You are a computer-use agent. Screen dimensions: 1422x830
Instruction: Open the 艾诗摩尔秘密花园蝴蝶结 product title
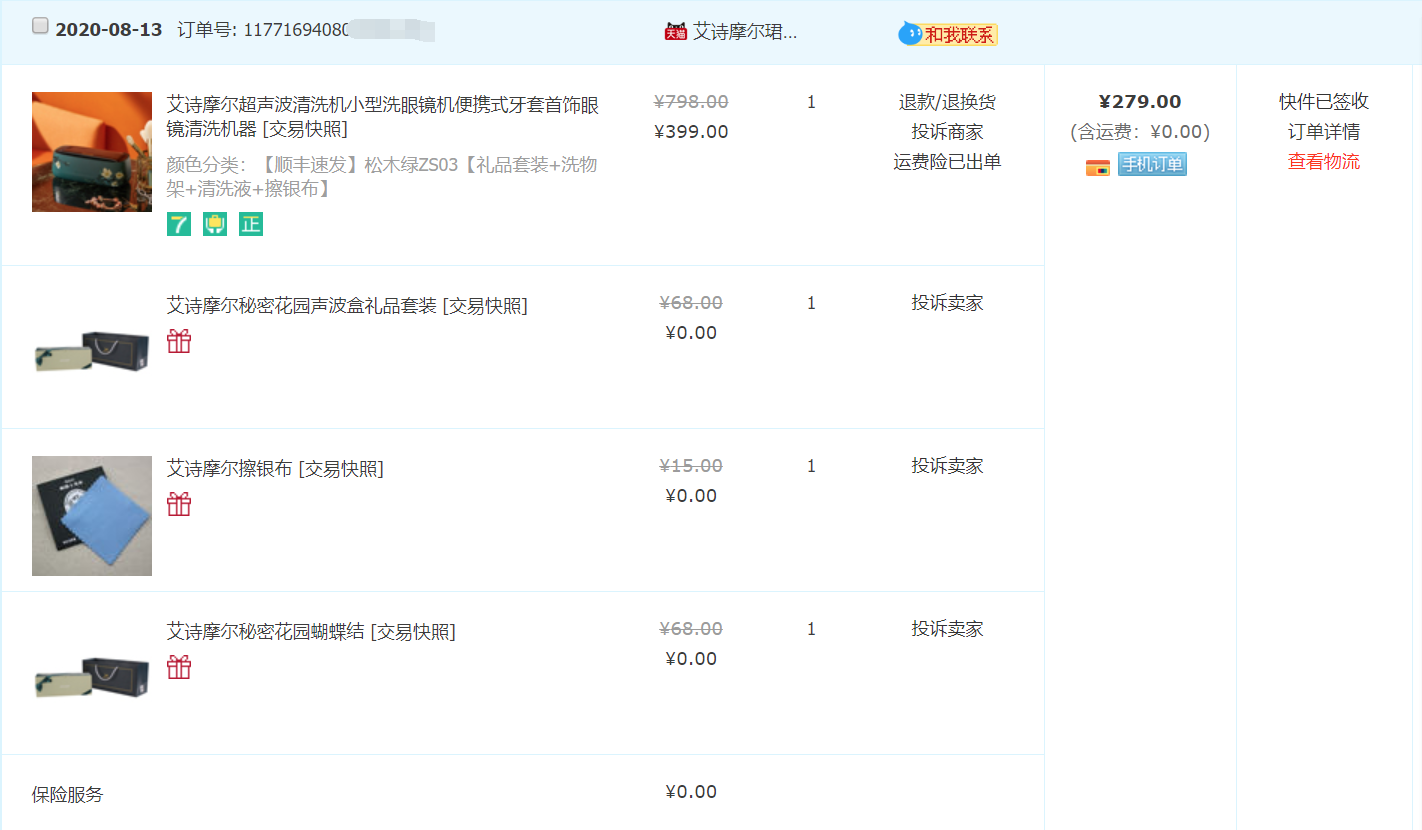[x=266, y=631]
